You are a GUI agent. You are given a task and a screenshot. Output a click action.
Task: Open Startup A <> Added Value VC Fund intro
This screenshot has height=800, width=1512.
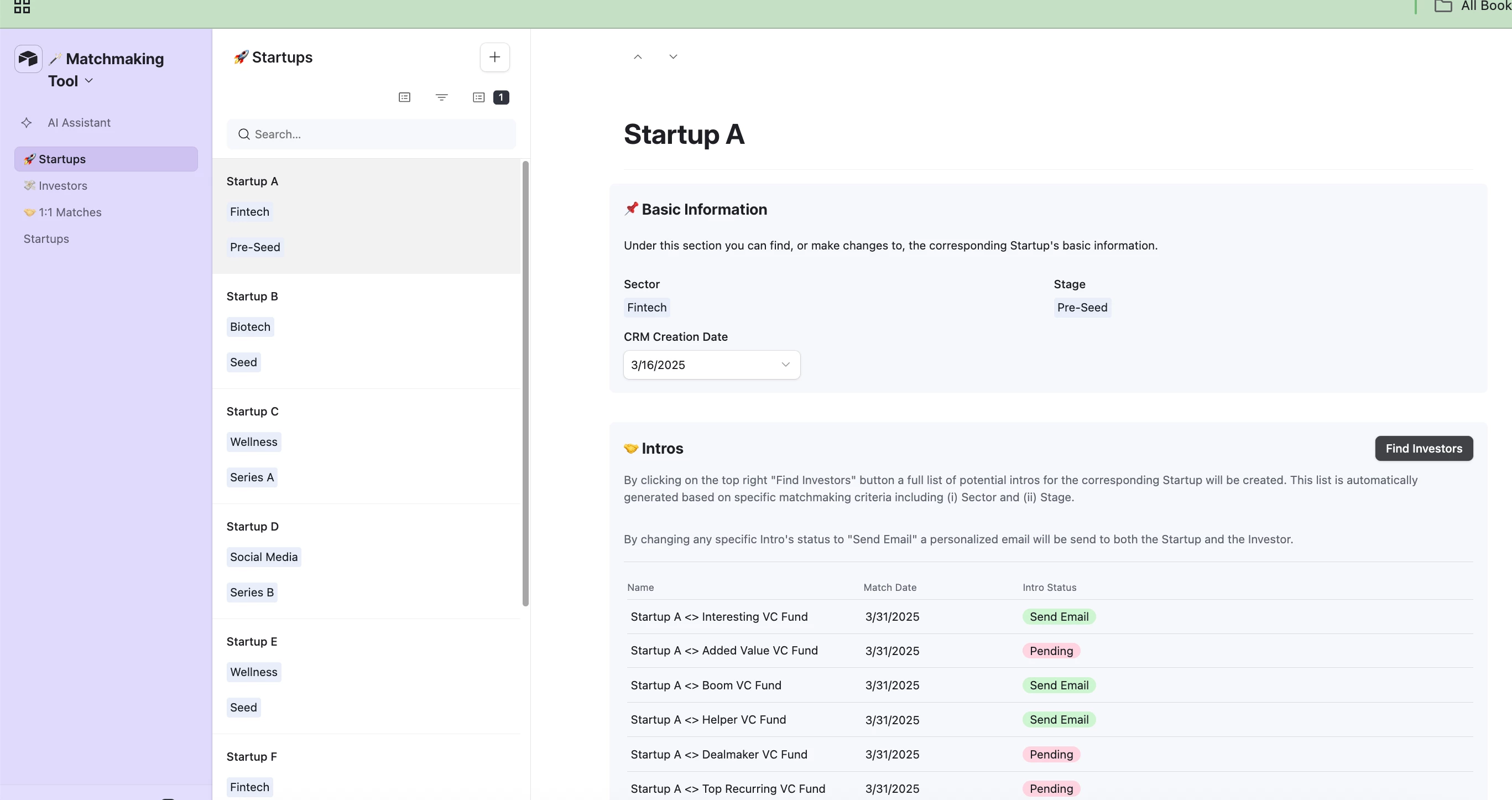pyautogui.click(x=724, y=651)
